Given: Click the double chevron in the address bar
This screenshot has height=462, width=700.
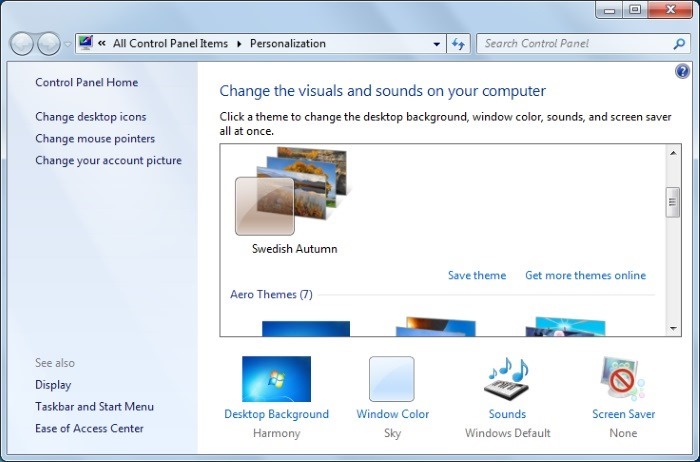Looking at the screenshot, I should pos(102,43).
